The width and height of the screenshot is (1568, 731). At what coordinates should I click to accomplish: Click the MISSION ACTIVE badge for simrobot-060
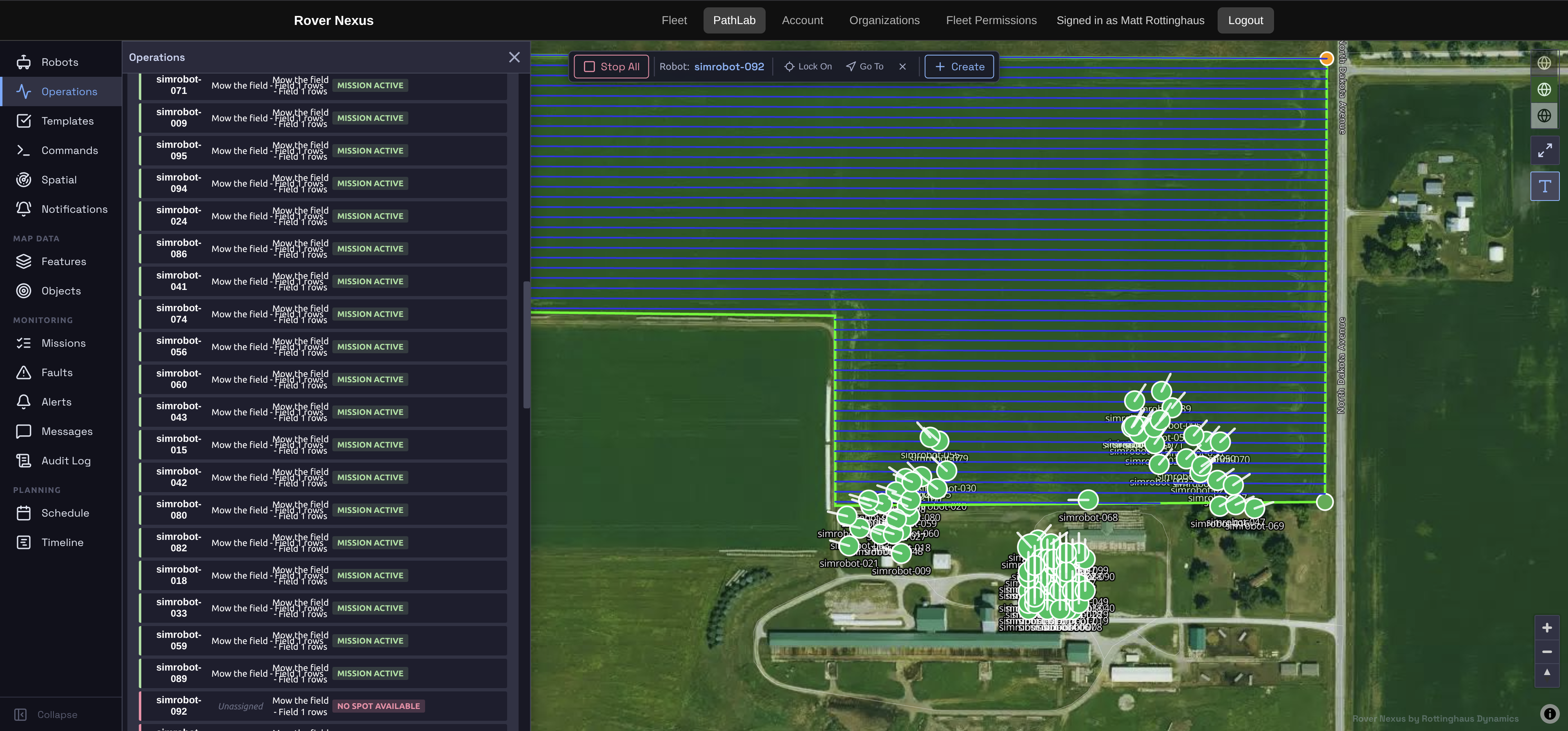click(370, 379)
